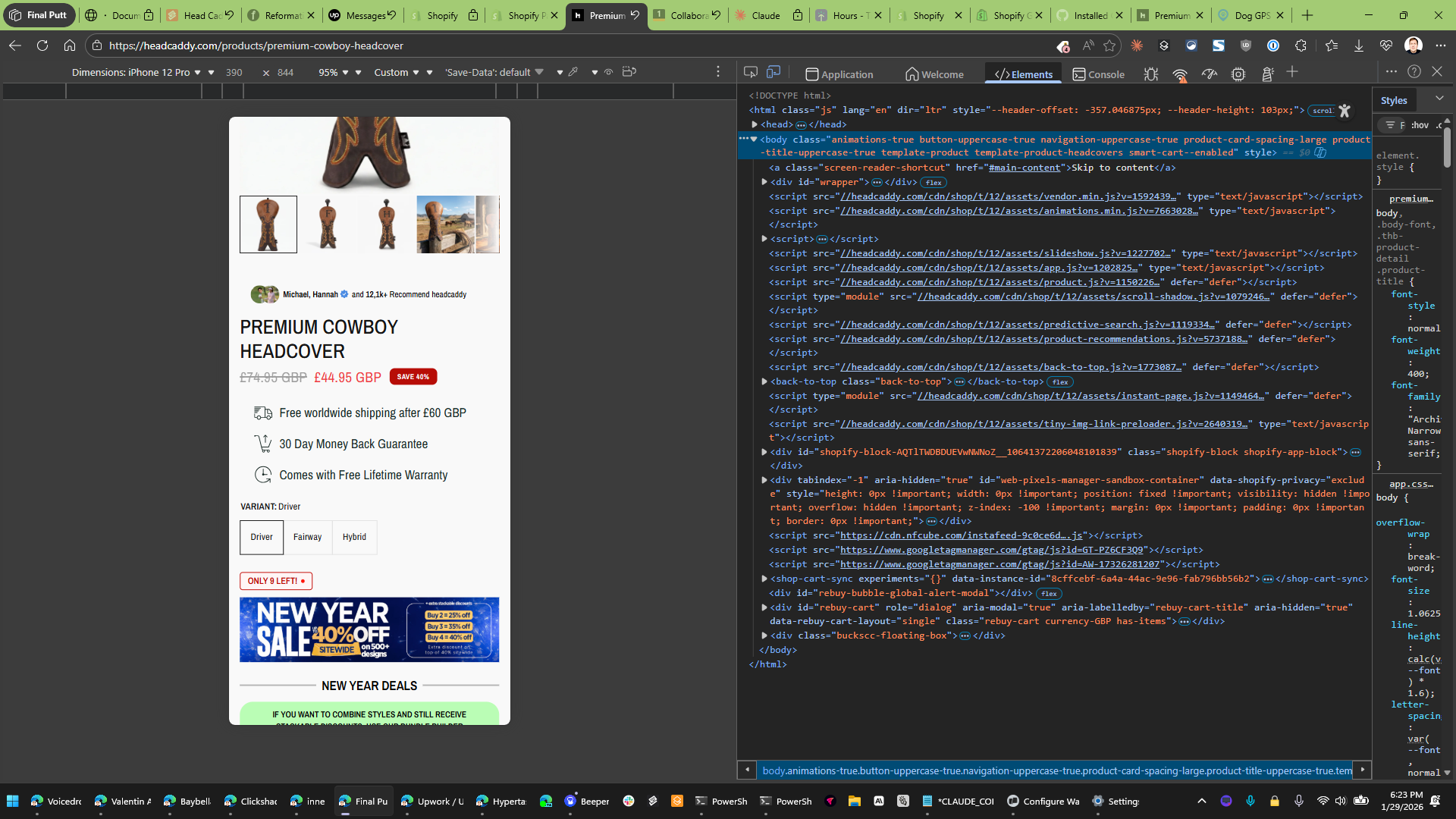Expand the div id wrapper node
The height and width of the screenshot is (819, 1456).
[x=764, y=182]
